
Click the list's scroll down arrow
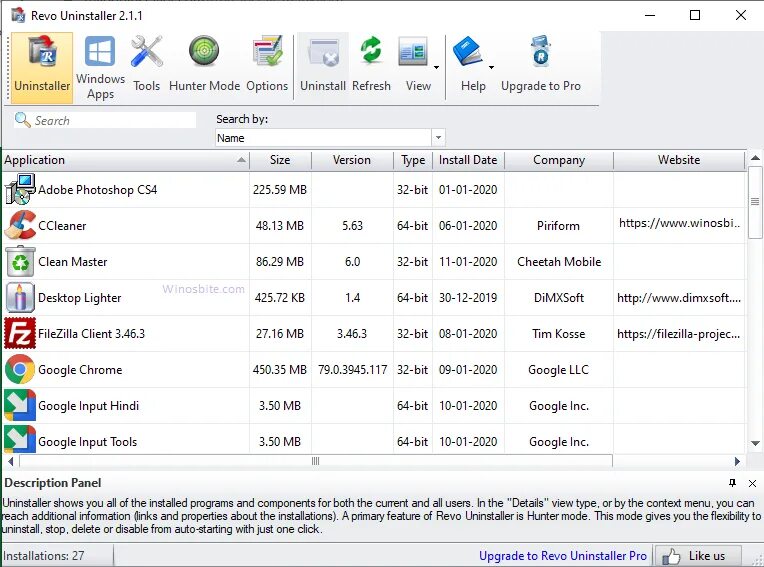point(755,443)
